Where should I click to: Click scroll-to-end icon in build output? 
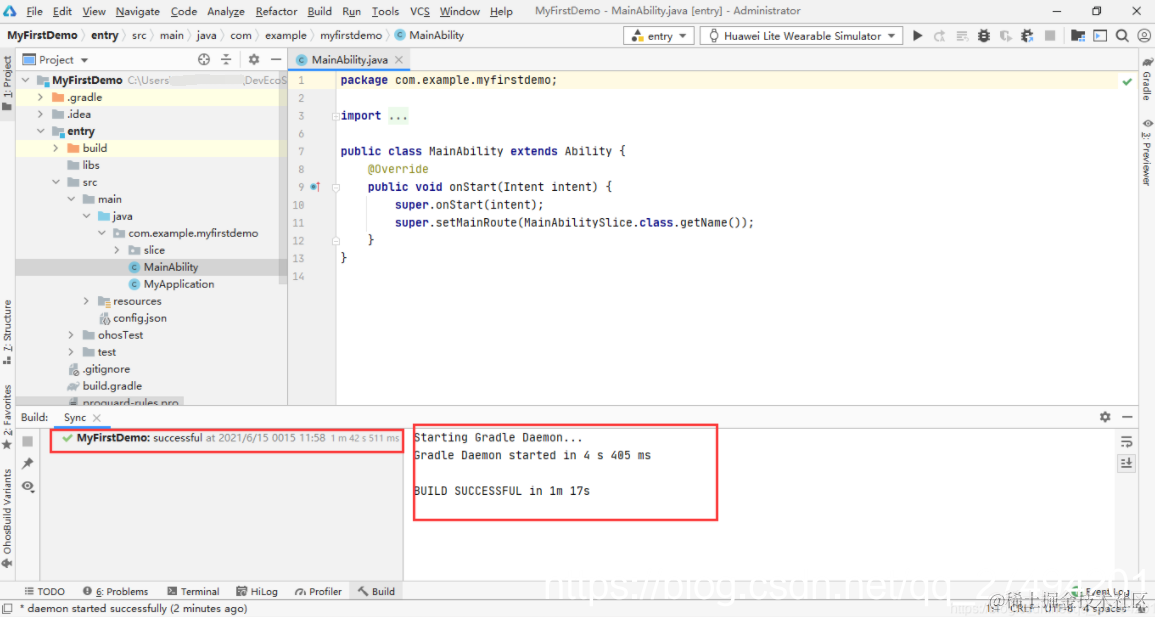tap(1126, 463)
